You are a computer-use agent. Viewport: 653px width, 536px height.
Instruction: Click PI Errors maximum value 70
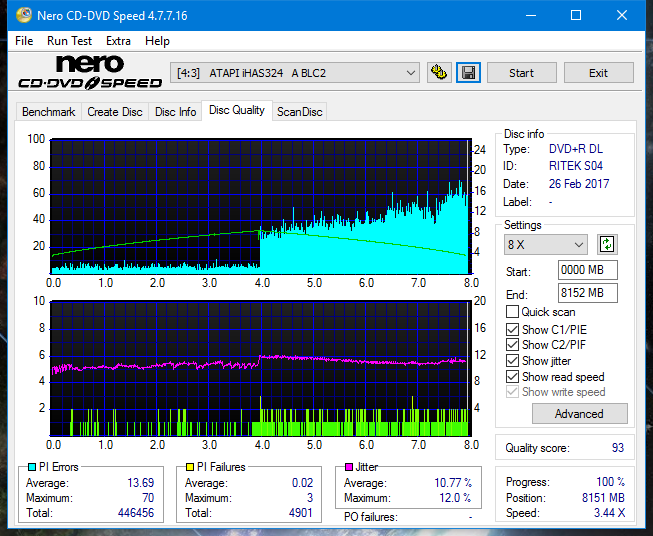coord(148,498)
